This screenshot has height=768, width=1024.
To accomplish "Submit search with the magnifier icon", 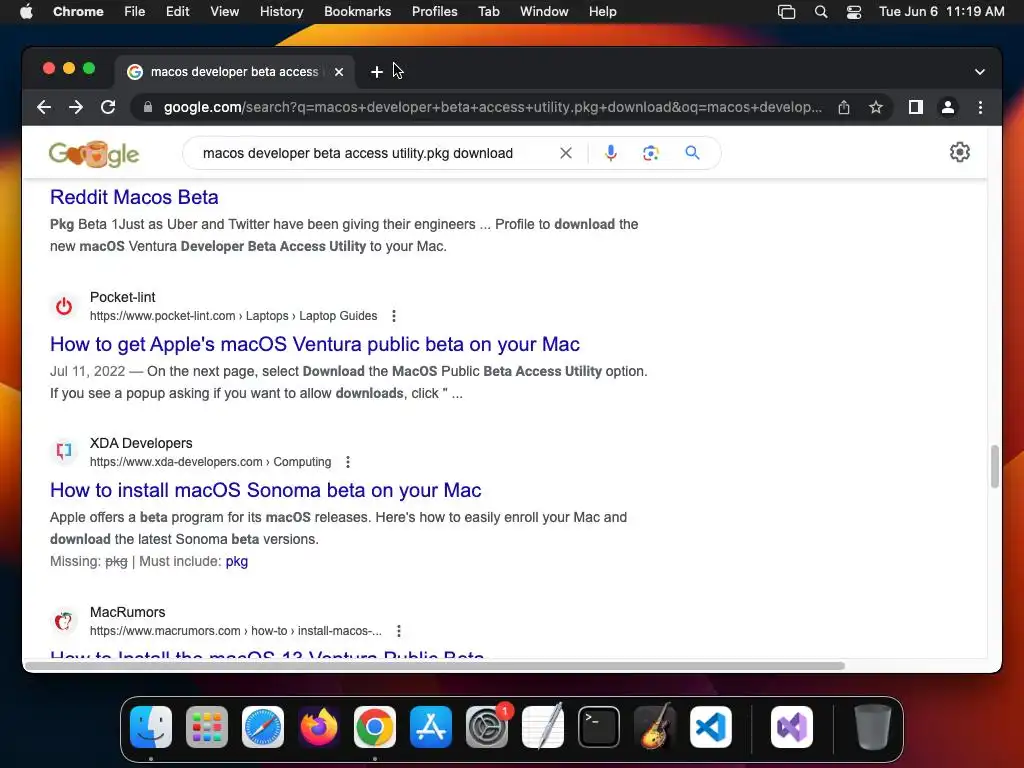I will click(692, 153).
